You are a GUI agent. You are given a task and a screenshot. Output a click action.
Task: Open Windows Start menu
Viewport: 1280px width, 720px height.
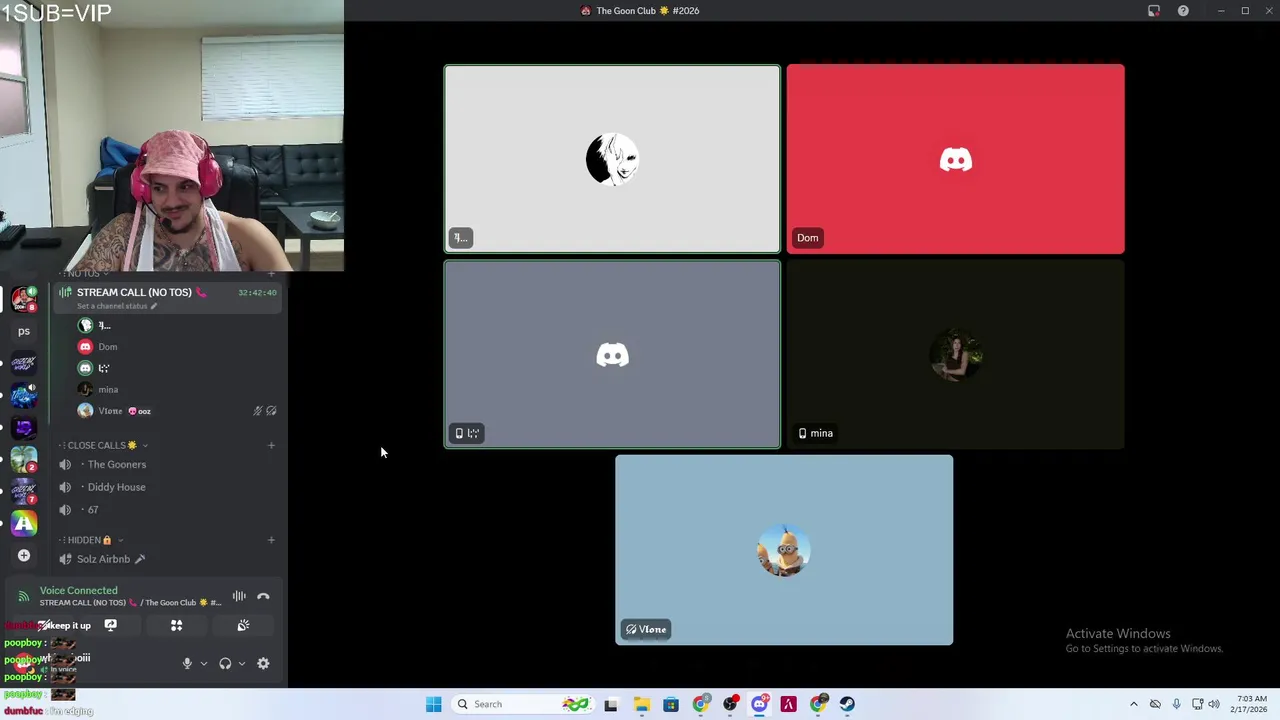pos(433,704)
